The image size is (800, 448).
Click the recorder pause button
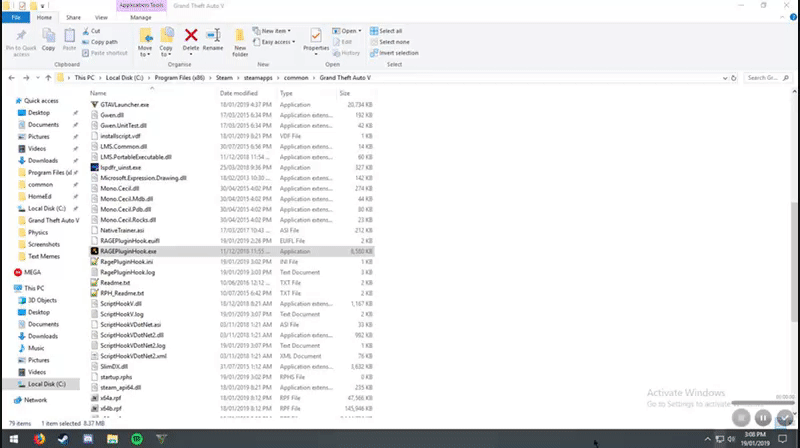763,418
